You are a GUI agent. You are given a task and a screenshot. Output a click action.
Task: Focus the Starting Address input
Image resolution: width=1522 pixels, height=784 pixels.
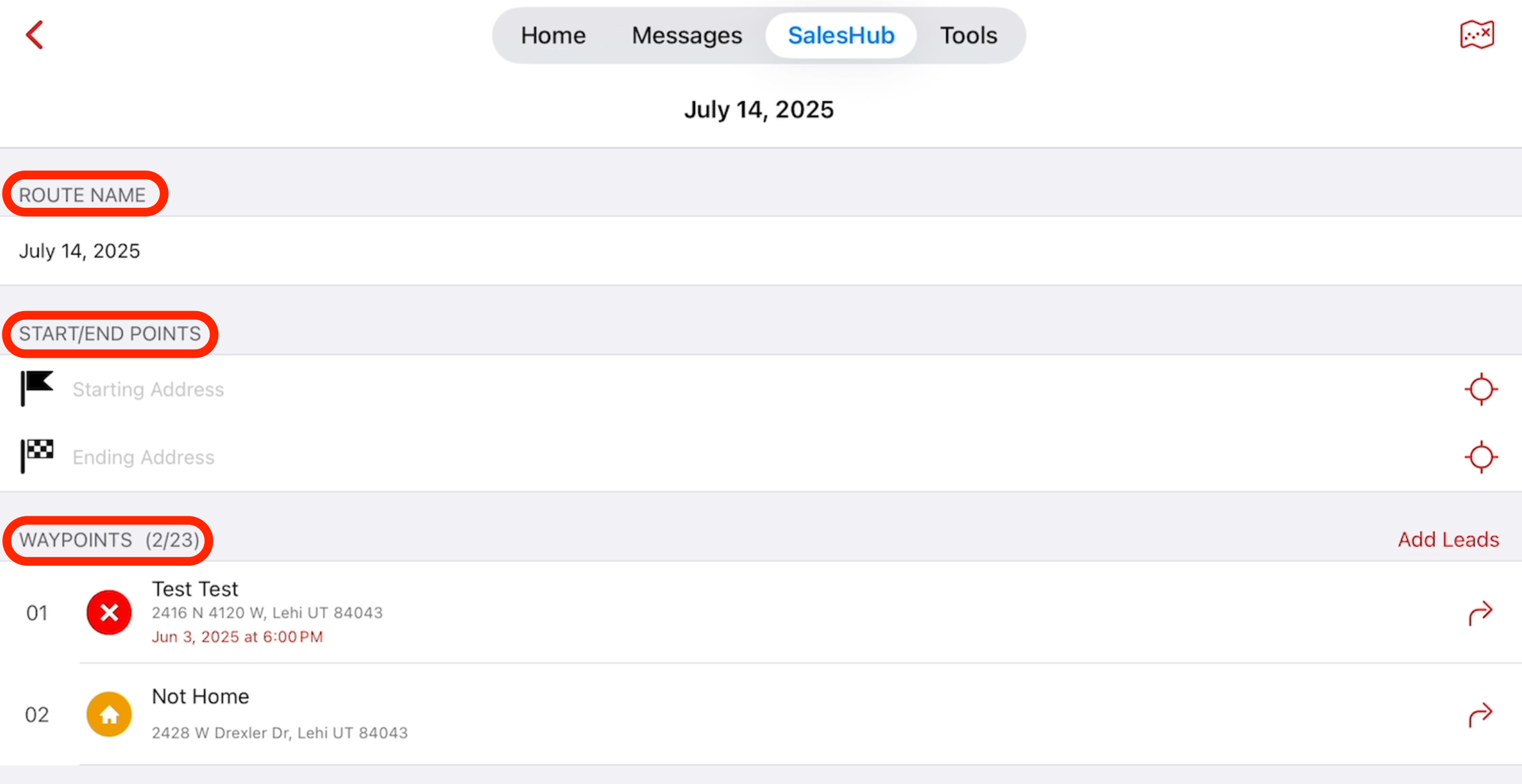coord(436,390)
